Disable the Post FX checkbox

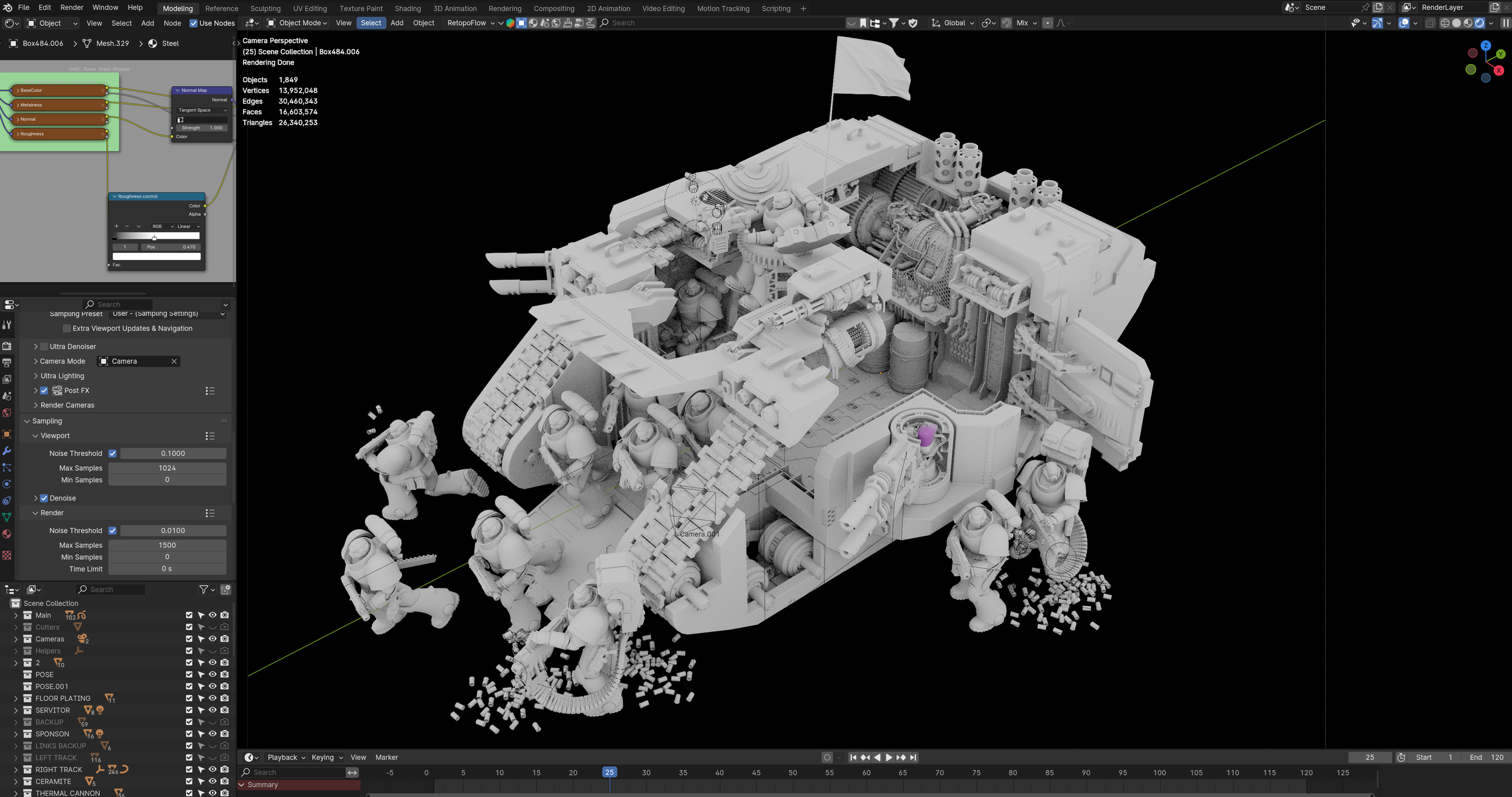(44, 391)
